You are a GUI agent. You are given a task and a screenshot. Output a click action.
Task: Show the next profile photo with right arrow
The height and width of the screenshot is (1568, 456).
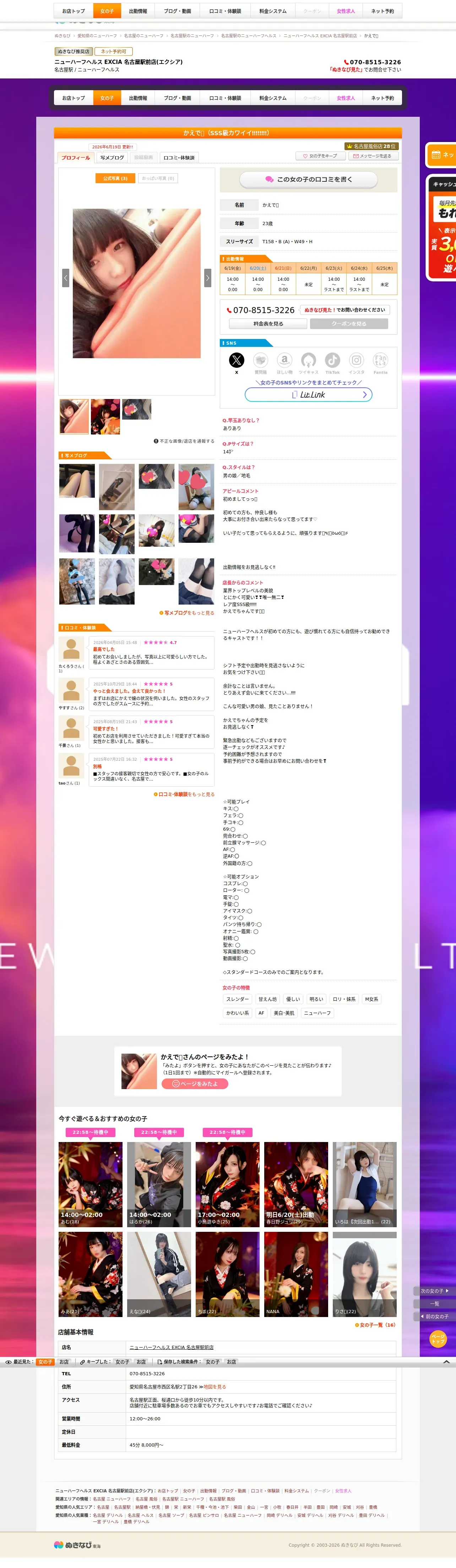208,278
